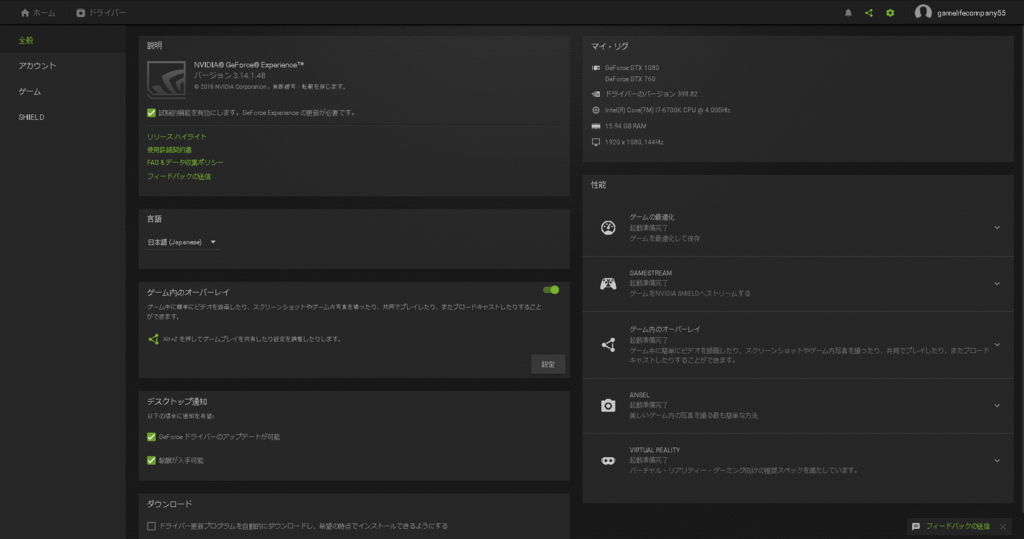Expand the ANSEL row chevron
The height and width of the screenshot is (539, 1024).
(x=997, y=405)
